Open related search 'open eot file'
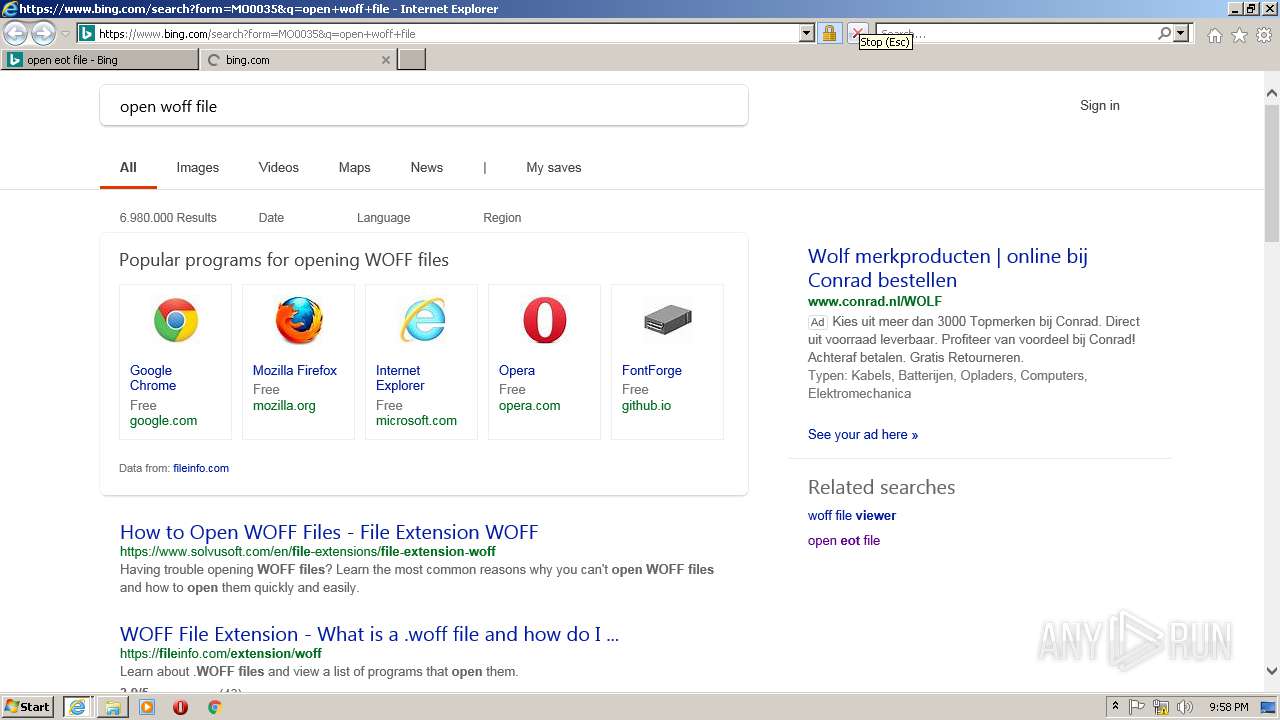Viewport: 1280px width, 720px height. (844, 540)
